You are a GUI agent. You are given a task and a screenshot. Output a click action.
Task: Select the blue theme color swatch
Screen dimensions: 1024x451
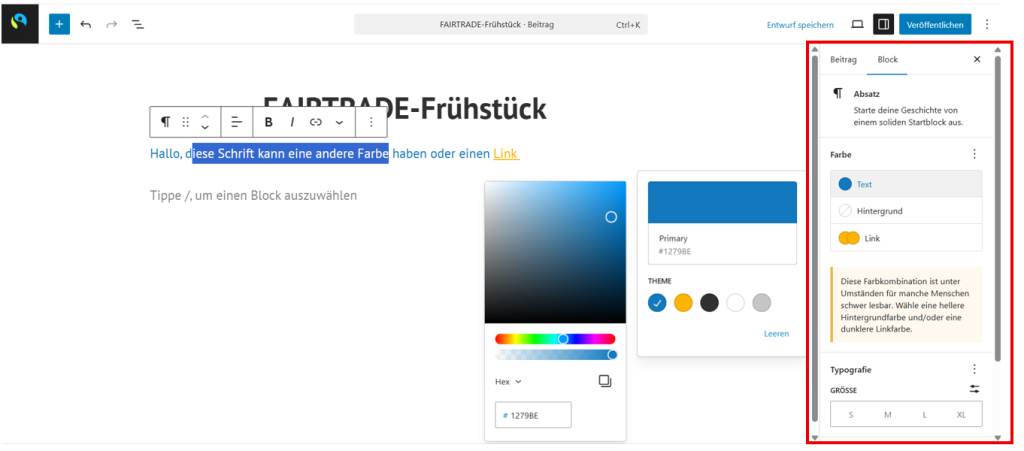point(658,302)
